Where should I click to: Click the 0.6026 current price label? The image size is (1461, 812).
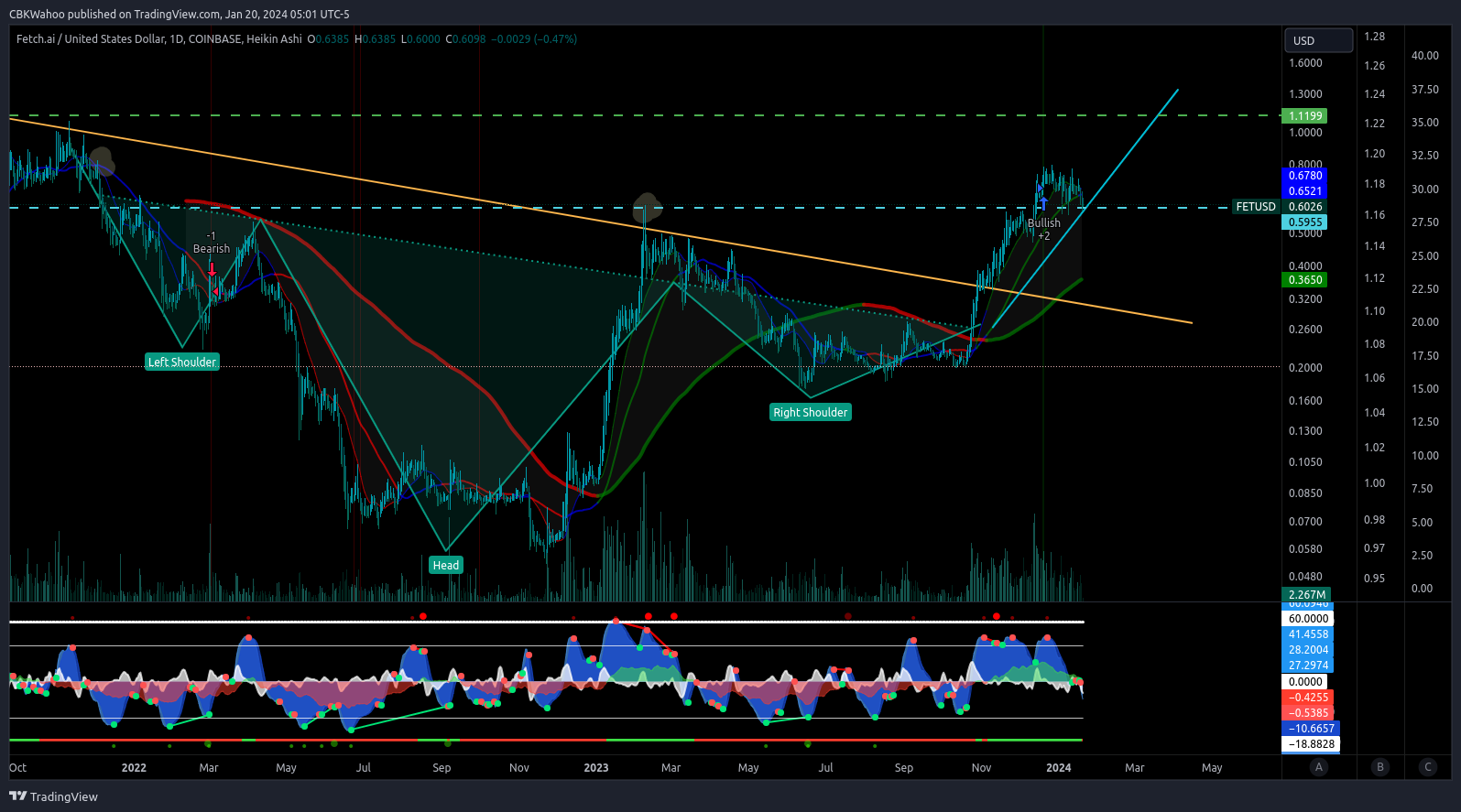coord(1305,207)
